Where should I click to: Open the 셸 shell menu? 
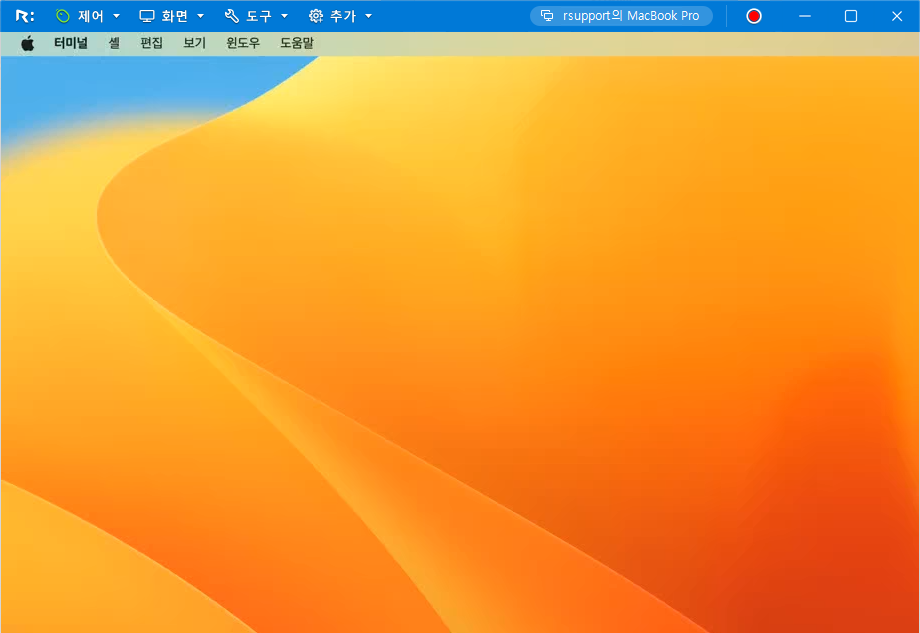(x=114, y=43)
